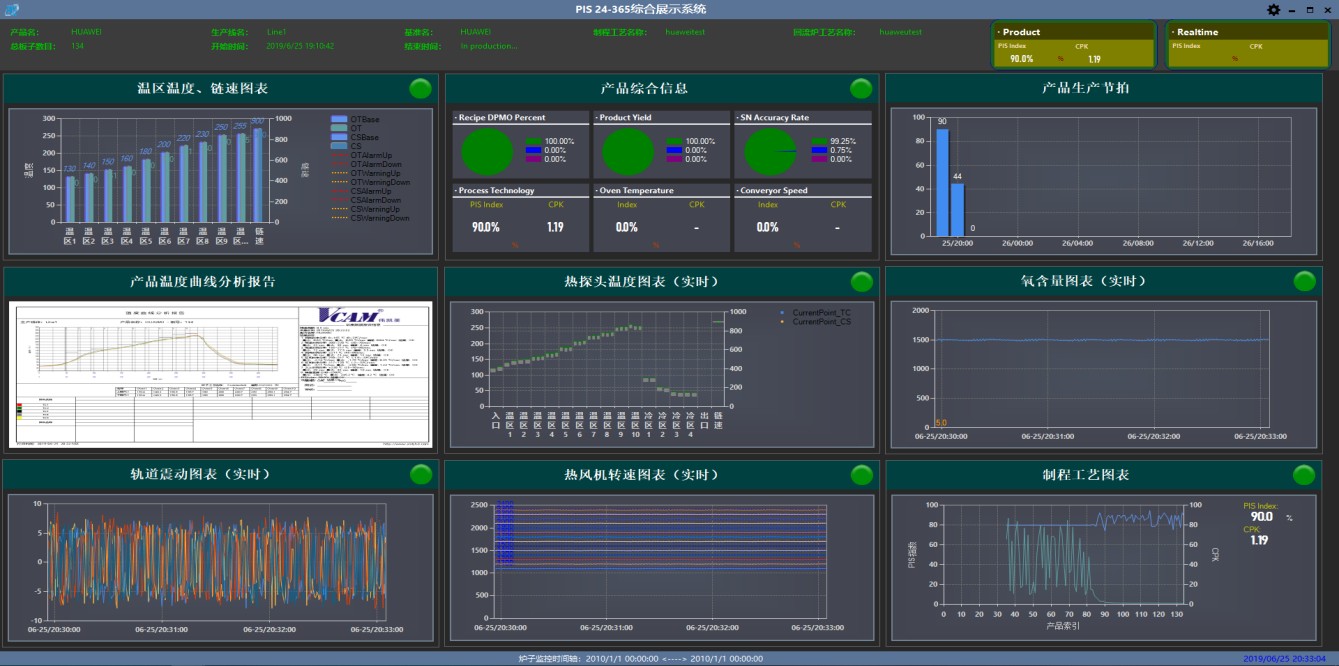This screenshot has height=666, width=1339.
Task: Toggle CurrentPoint_TC legend entry
Action: (x=820, y=313)
